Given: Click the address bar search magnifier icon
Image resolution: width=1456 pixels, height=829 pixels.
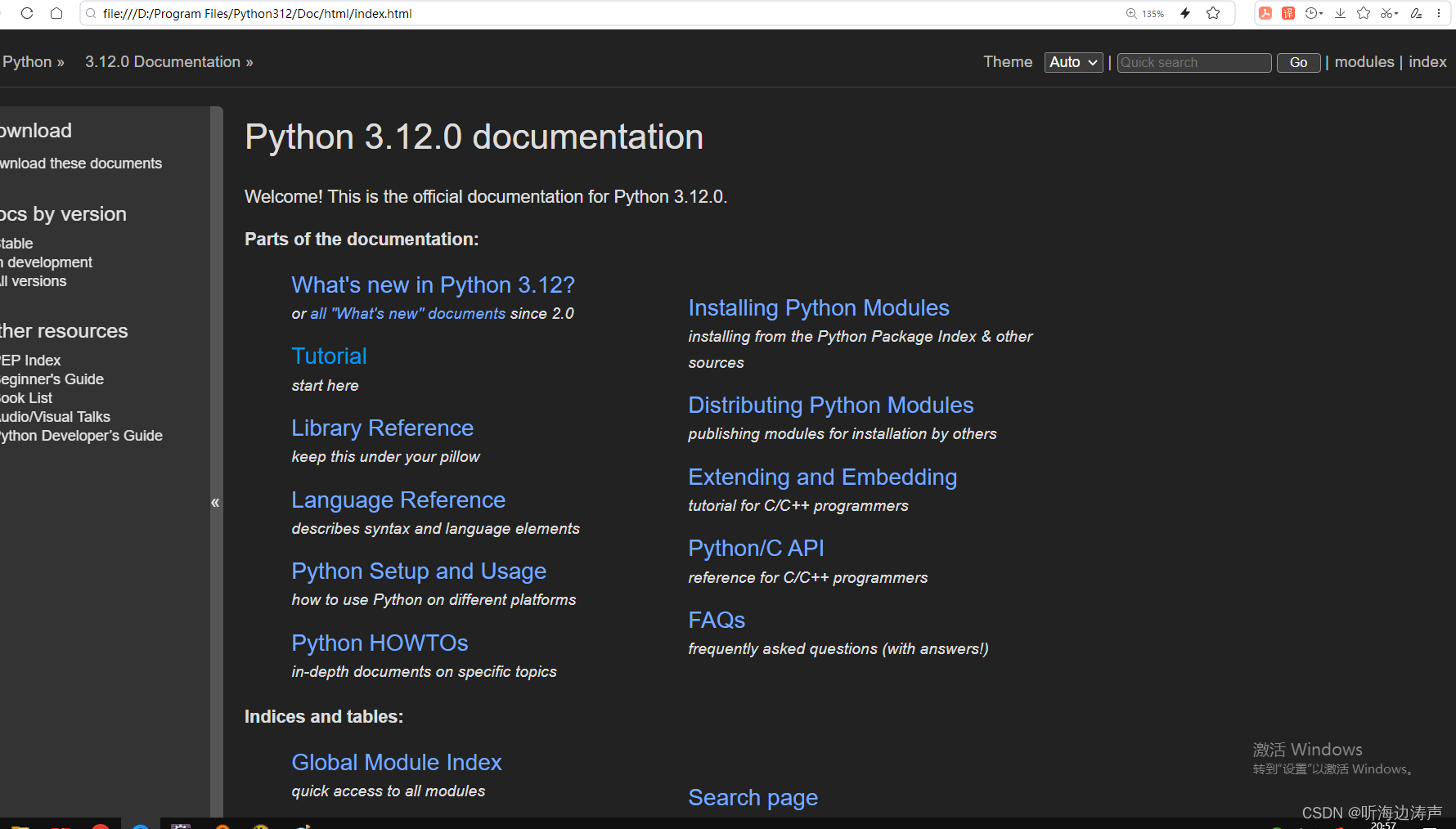Looking at the screenshot, I should click(x=92, y=13).
